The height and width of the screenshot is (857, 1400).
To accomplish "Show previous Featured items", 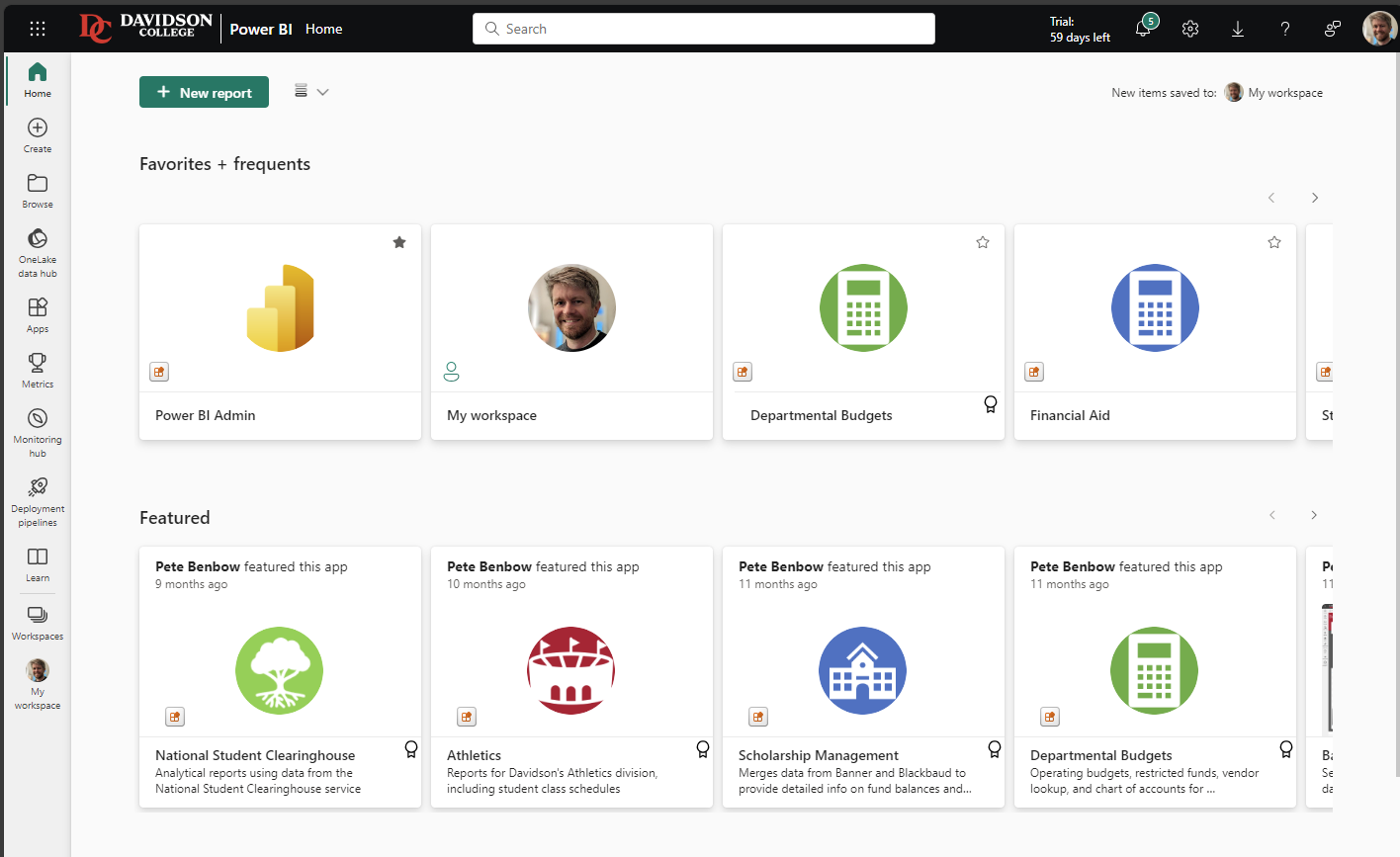I will [x=1272, y=515].
